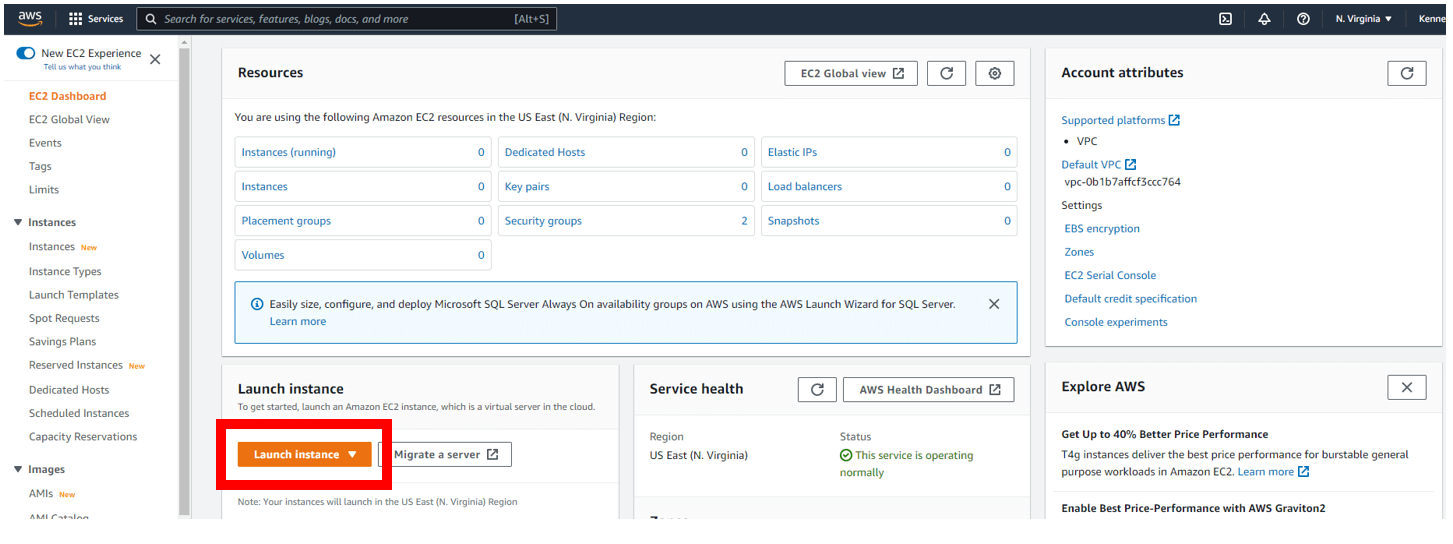1453x544 pixels.
Task: Collapse the Images sidebar section
Action: [18, 469]
